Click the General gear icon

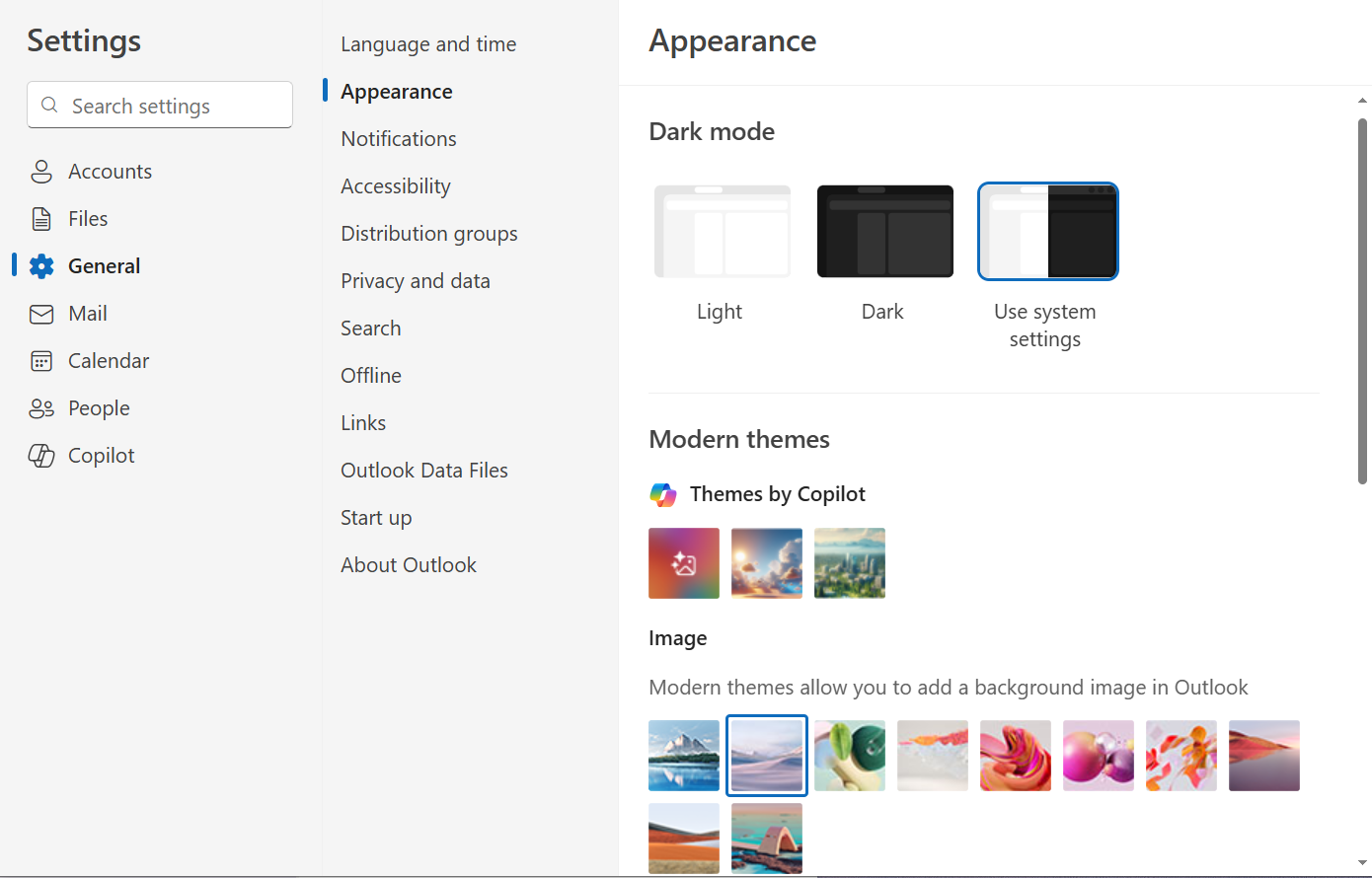tap(41, 266)
